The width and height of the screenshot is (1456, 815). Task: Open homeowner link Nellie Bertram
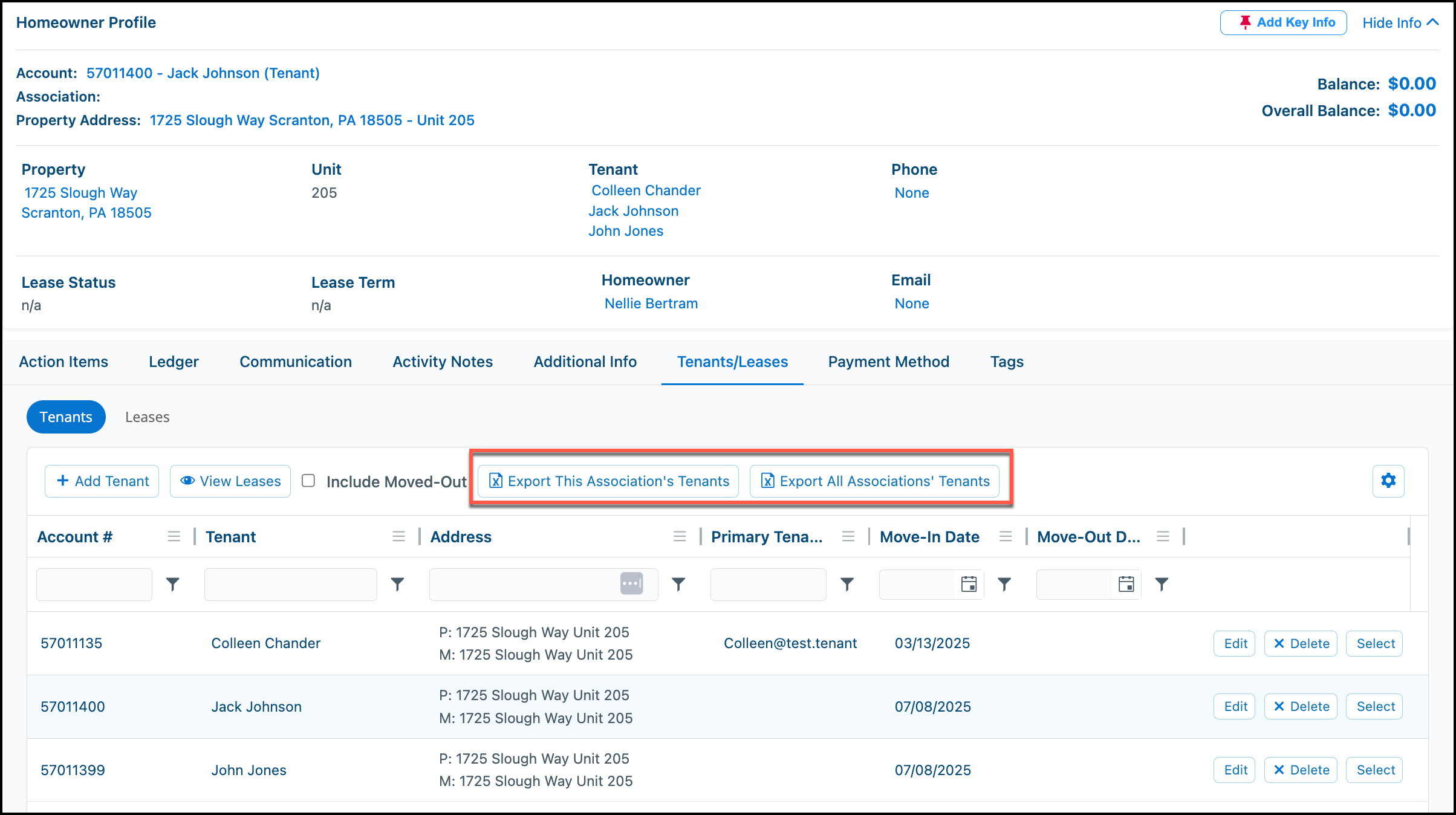click(651, 304)
